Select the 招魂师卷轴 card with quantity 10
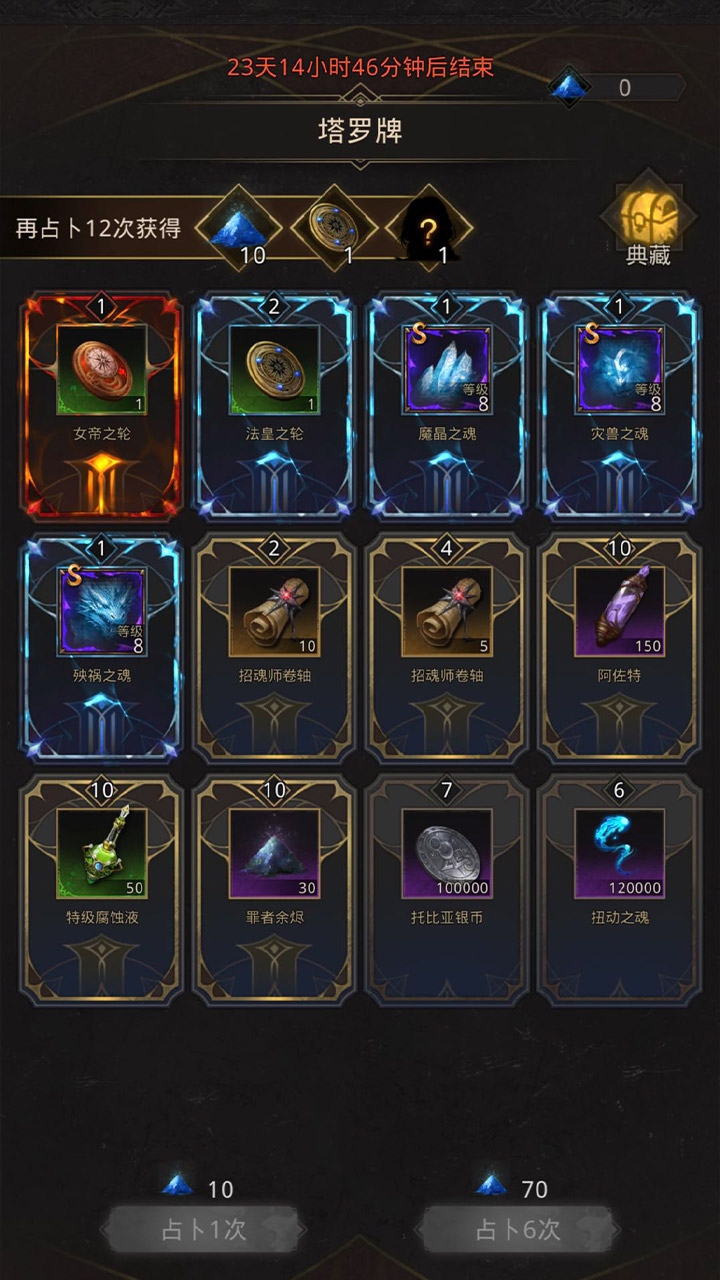Screen dimensions: 720x1280 [x=274, y=647]
